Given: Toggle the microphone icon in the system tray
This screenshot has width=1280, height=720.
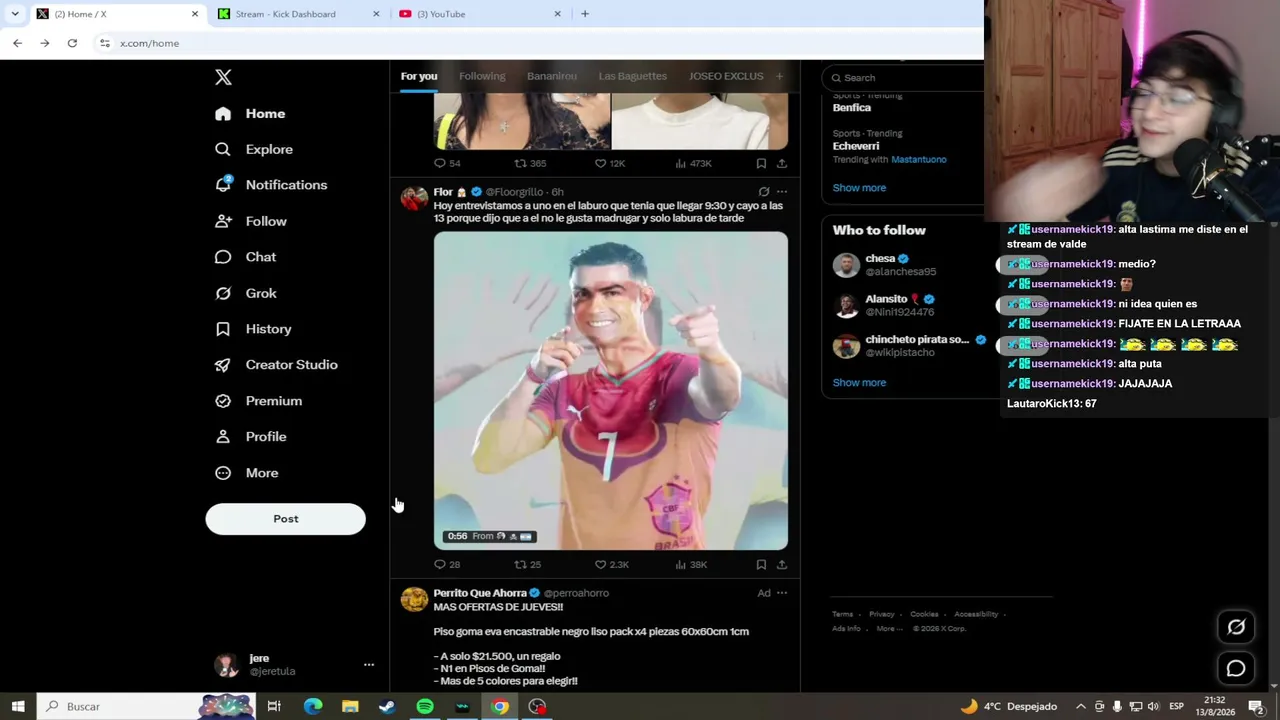Looking at the screenshot, I should [x=1117, y=706].
